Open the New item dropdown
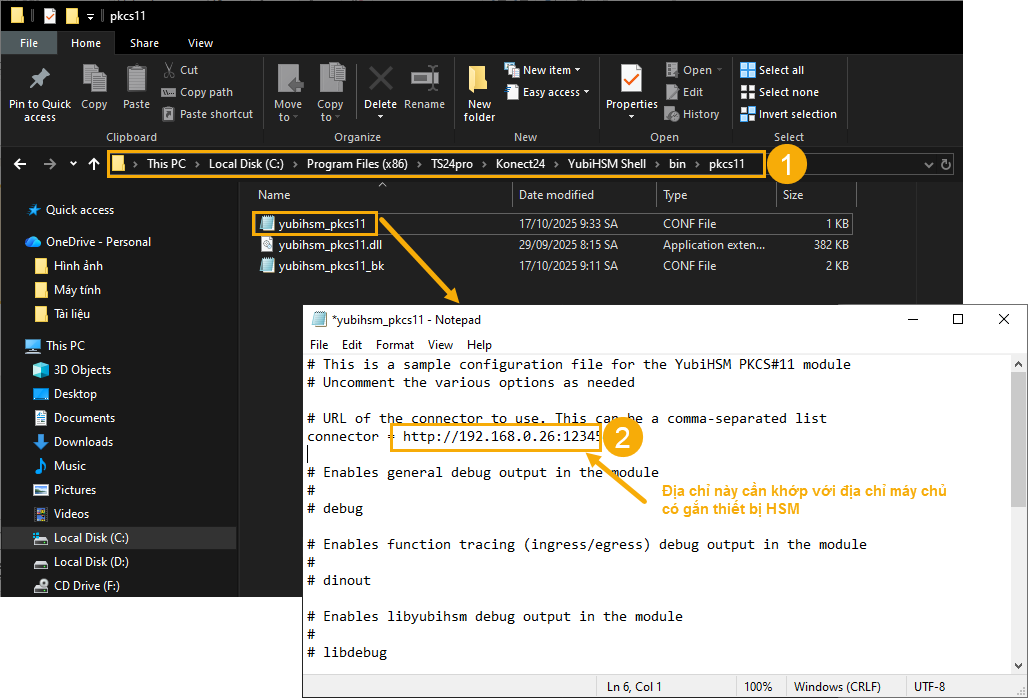Viewport: 1028px width, 698px height. click(542, 70)
